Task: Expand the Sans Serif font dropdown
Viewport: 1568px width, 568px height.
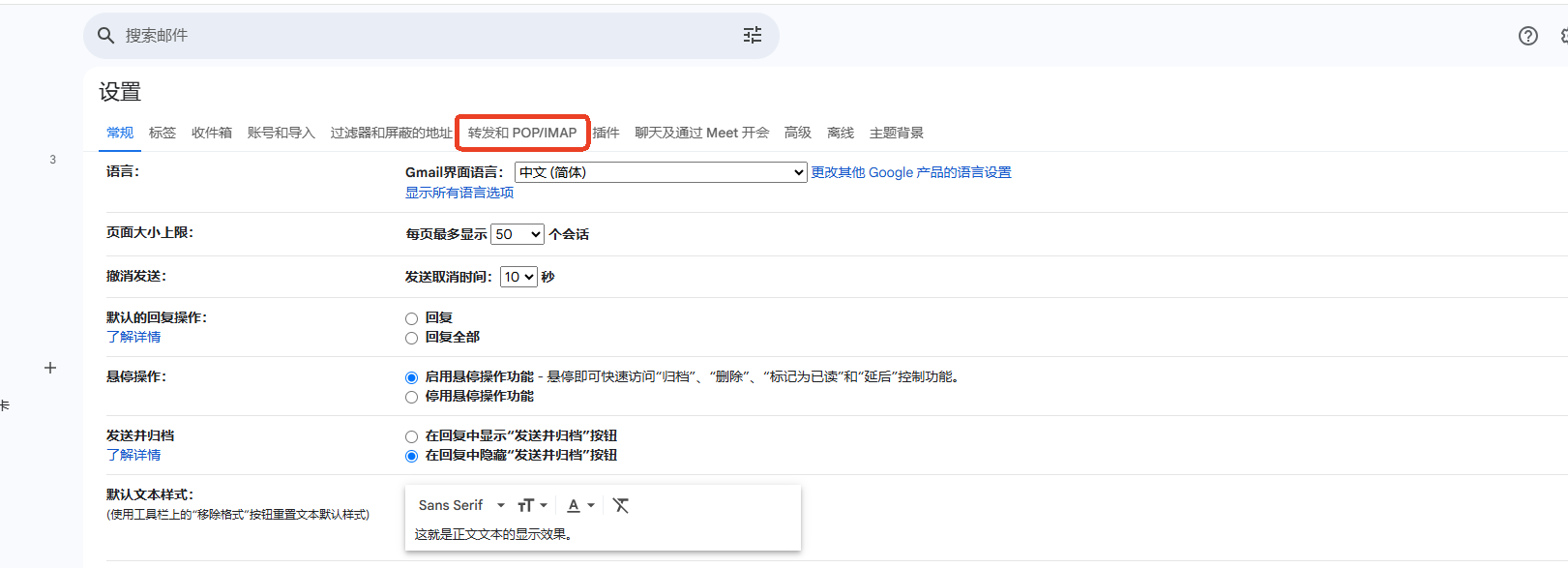Action: point(460,505)
